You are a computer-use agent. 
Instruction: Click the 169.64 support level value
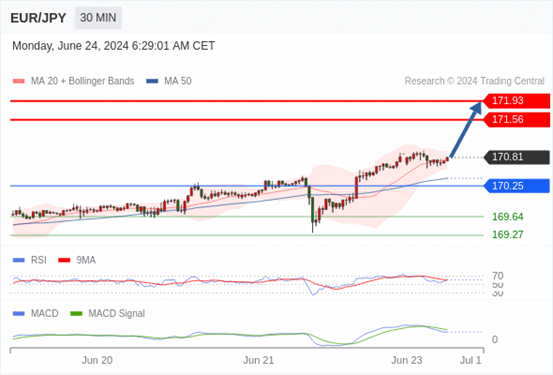click(508, 217)
